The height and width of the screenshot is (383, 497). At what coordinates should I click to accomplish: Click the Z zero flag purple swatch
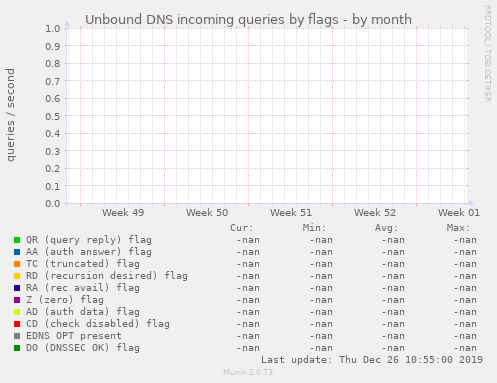pos(17,300)
